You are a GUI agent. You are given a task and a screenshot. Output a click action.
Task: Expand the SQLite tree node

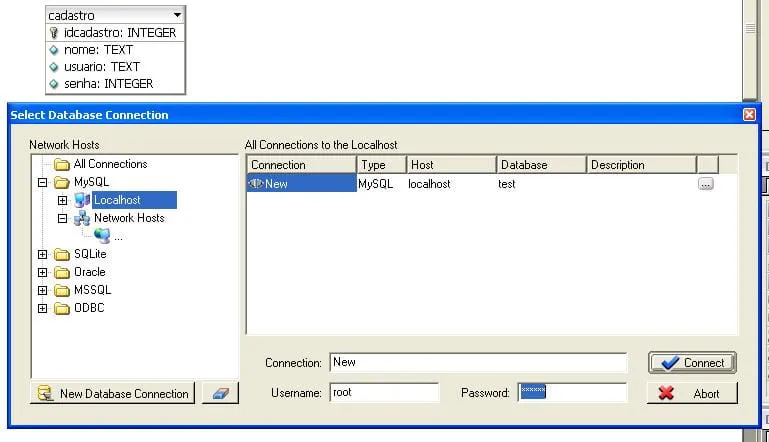tap(43, 255)
